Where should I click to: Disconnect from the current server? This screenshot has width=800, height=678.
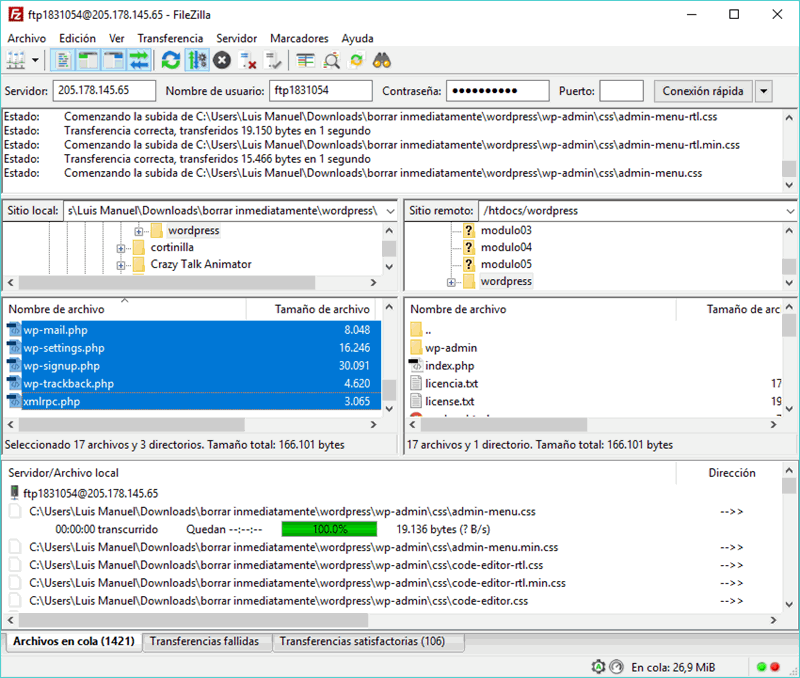point(248,61)
